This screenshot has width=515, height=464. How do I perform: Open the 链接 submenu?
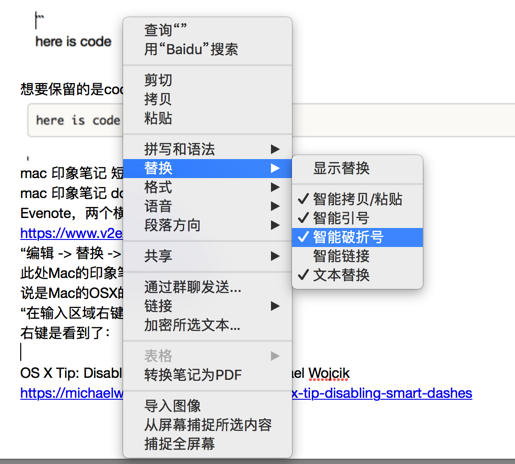[x=207, y=306]
